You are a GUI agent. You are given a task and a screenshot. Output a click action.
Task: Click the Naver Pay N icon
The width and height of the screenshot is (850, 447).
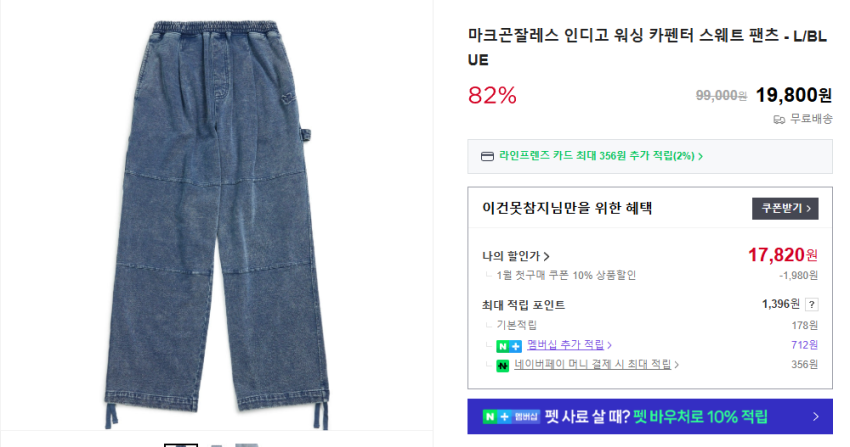(x=503, y=365)
